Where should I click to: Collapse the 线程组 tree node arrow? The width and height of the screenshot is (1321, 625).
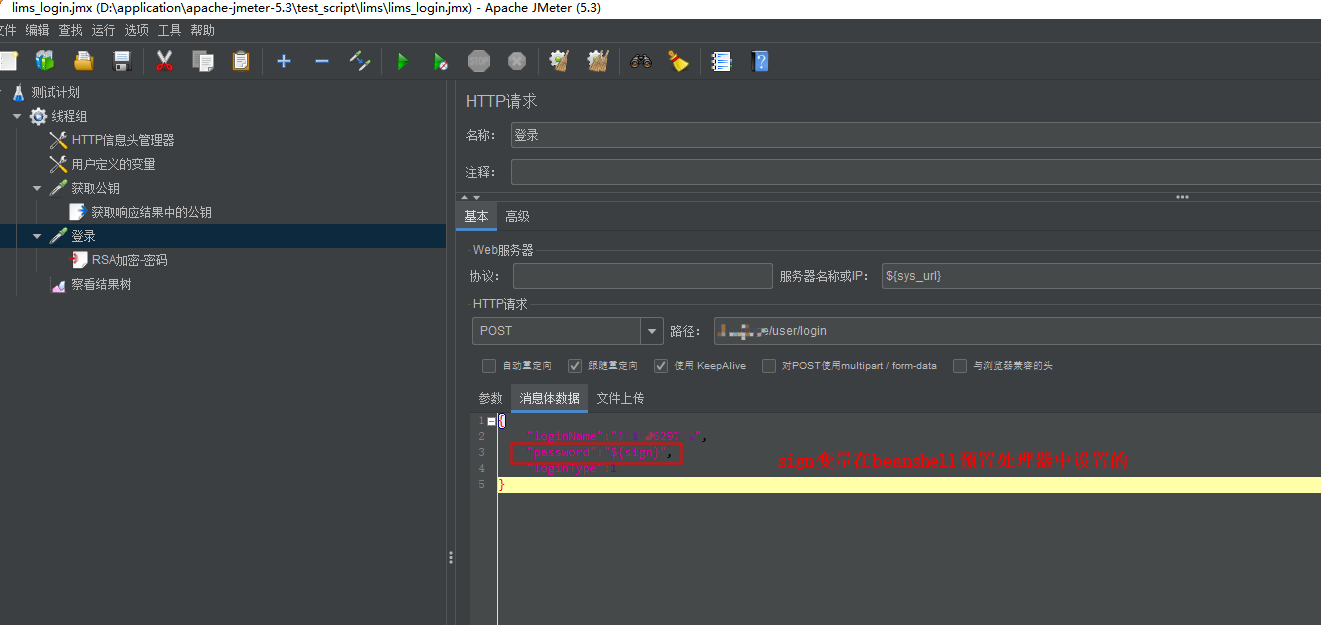click(x=17, y=116)
